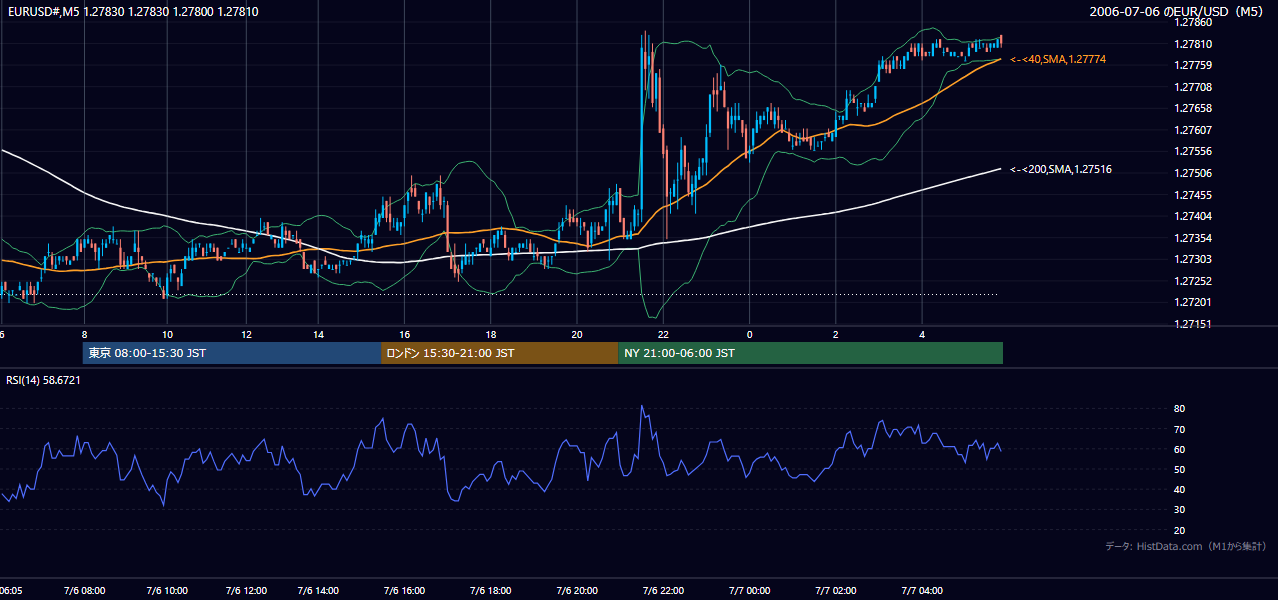The image size is (1278, 600).
Task: Click hour tick 8 under price chart
Action: click(84, 334)
